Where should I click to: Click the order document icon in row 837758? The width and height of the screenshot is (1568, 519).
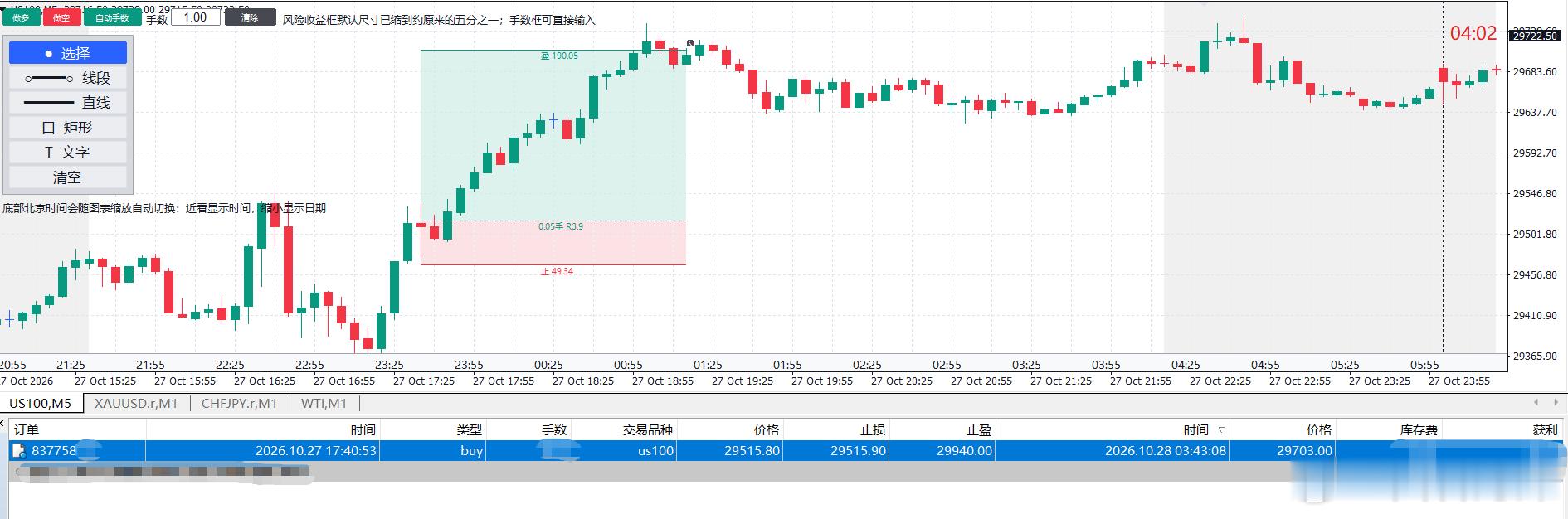click(19, 451)
